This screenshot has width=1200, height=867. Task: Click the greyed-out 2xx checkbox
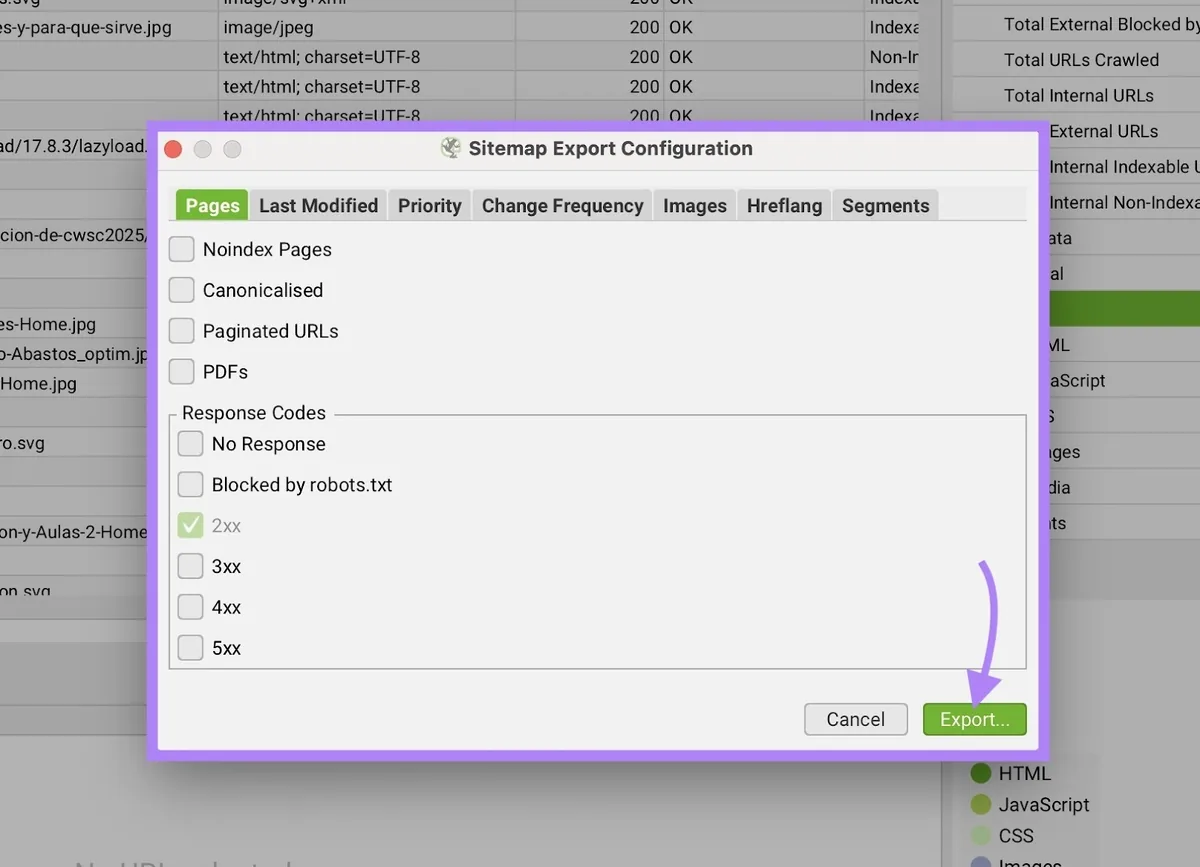tap(190, 526)
